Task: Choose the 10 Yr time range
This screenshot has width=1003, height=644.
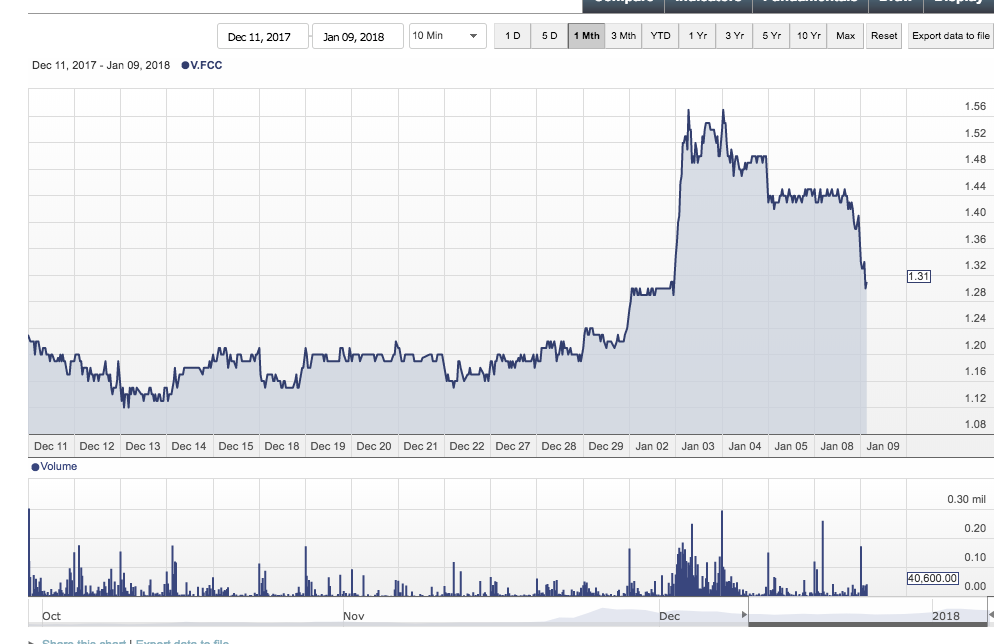Action: click(x=808, y=36)
